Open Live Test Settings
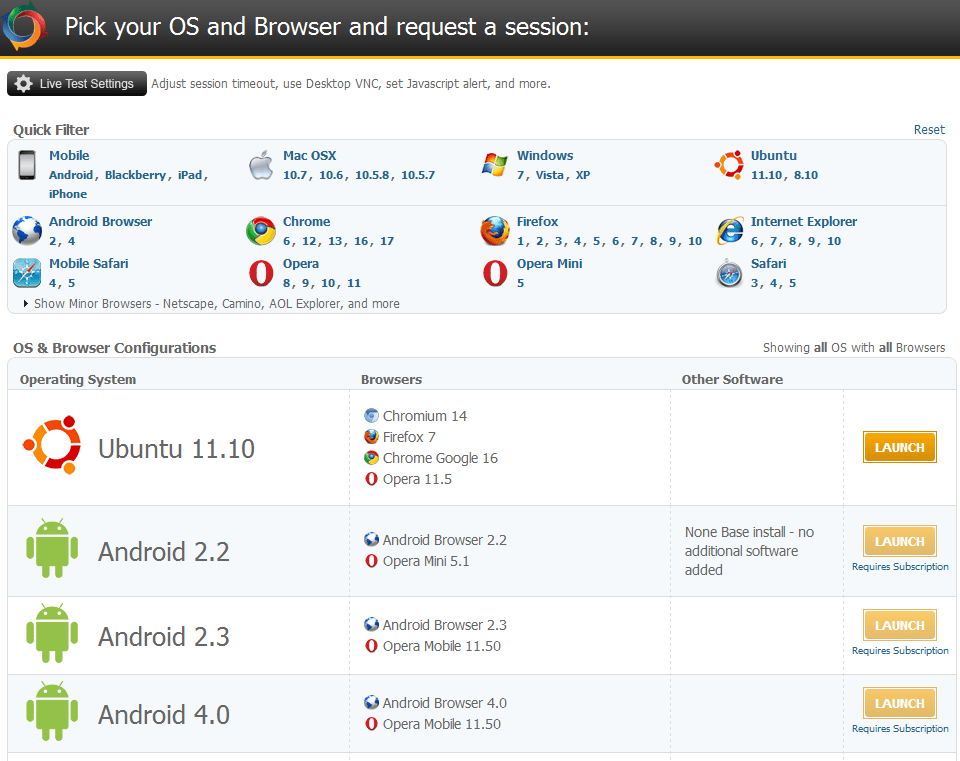The width and height of the screenshot is (960, 761). pyautogui.click(x=77, y=84)
